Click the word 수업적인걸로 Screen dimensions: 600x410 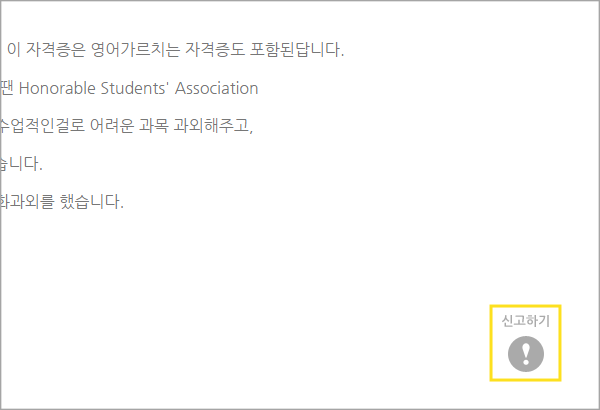click(x=42, y=125)
